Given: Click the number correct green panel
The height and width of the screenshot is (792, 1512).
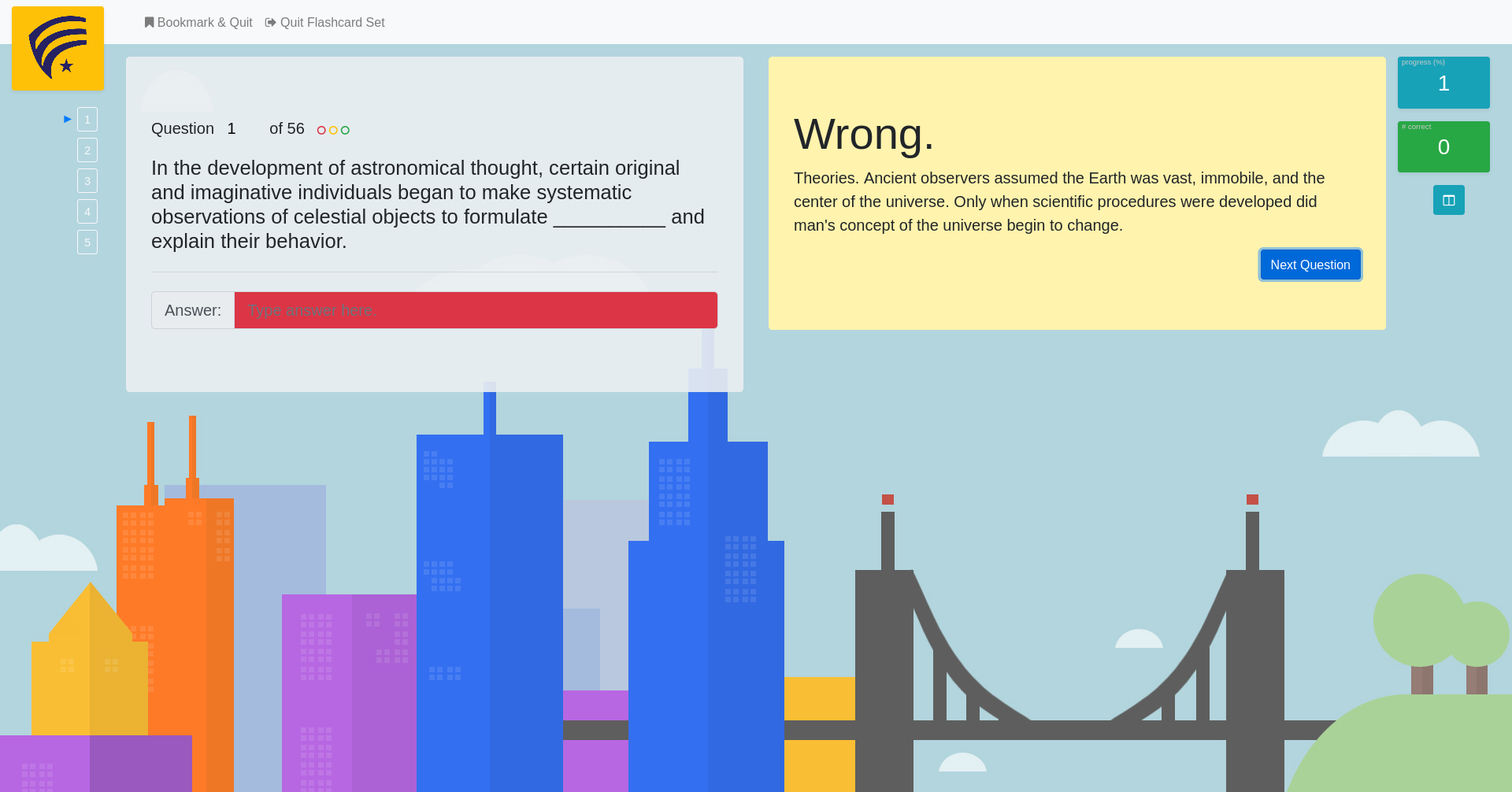Looking at the screenshot, I should (x=1443, y=146).
